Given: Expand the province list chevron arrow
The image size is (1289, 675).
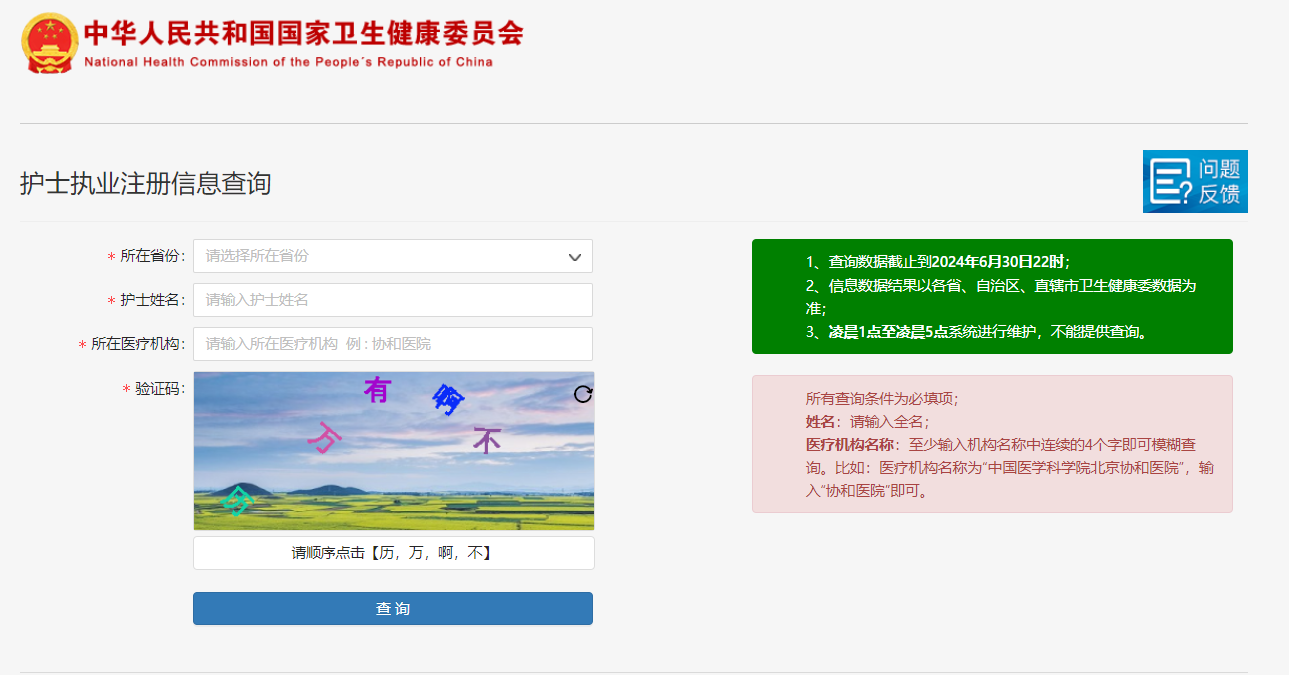Looking at the screenshot, I should point(575,257).
